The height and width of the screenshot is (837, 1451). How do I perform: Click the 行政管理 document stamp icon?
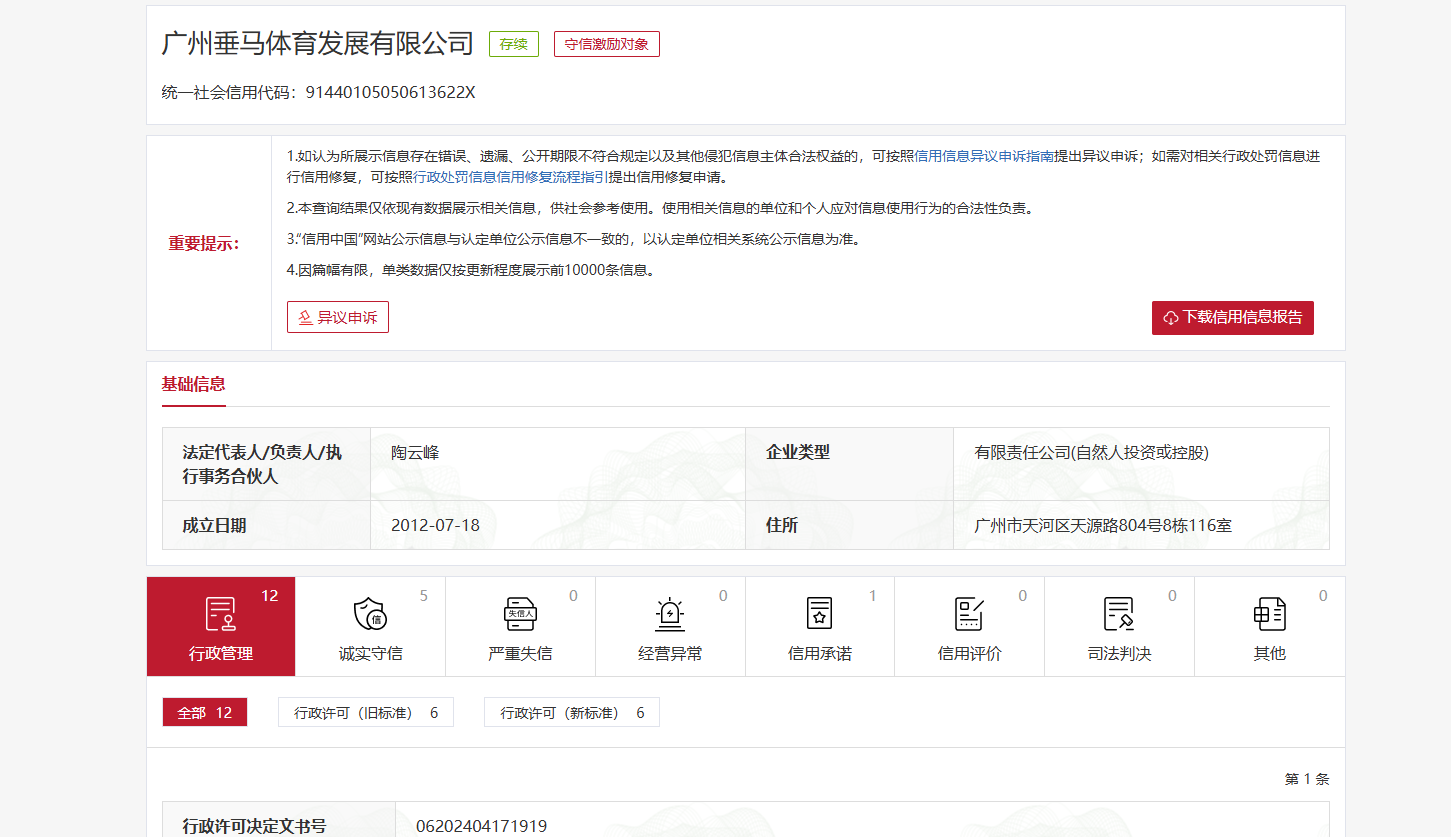(x=220, y=613)
